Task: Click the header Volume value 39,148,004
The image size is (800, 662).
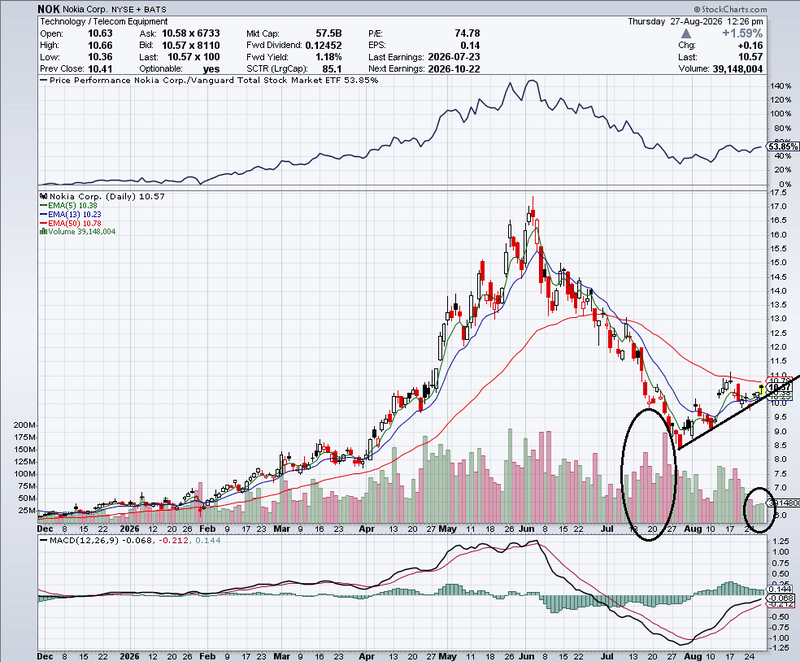Action: coord(737,69)
